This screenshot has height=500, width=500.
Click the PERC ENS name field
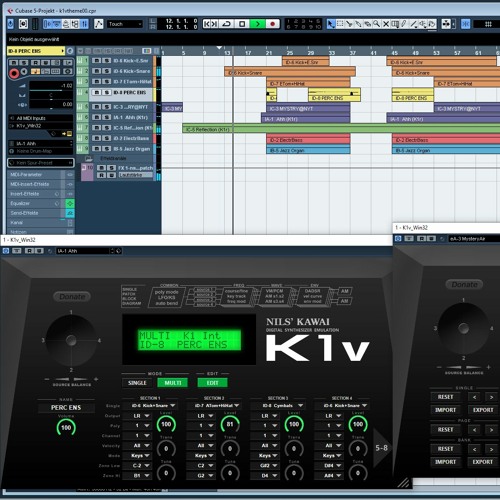coord(66,407)
